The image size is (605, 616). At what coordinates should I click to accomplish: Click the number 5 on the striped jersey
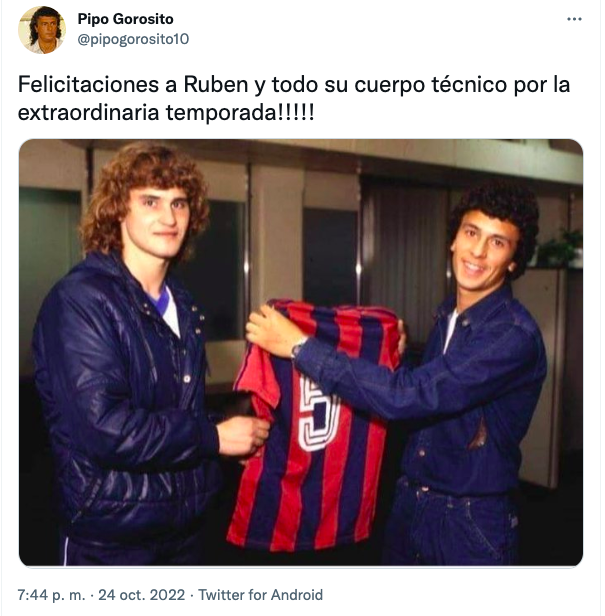(x=318, y=414)
